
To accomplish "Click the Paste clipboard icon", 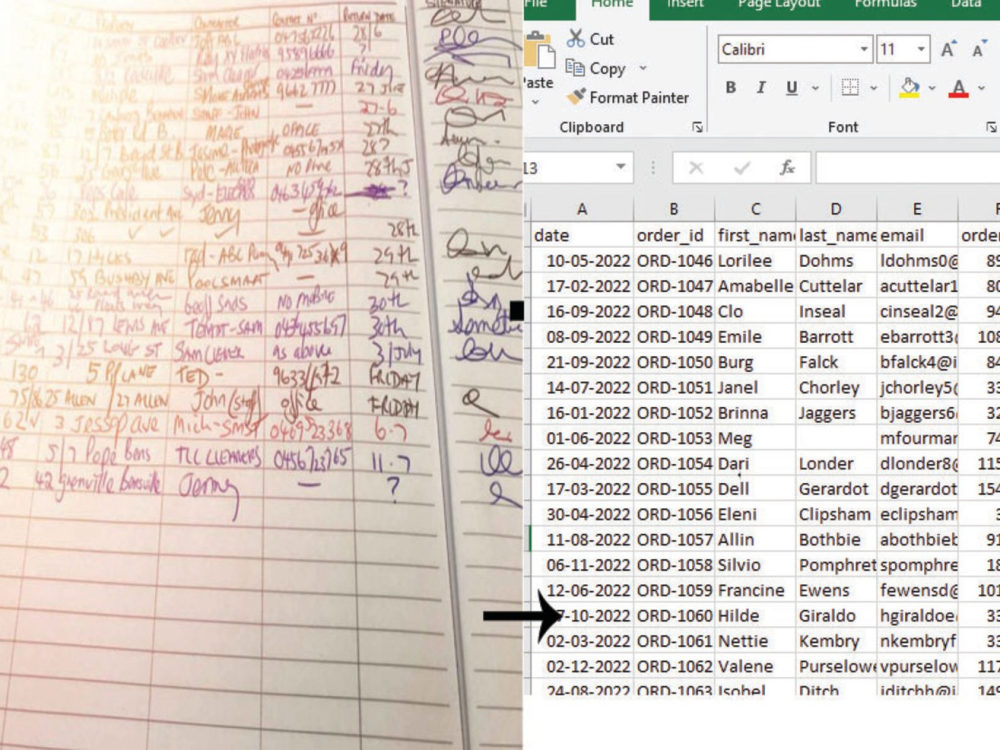I will point(540,51).
